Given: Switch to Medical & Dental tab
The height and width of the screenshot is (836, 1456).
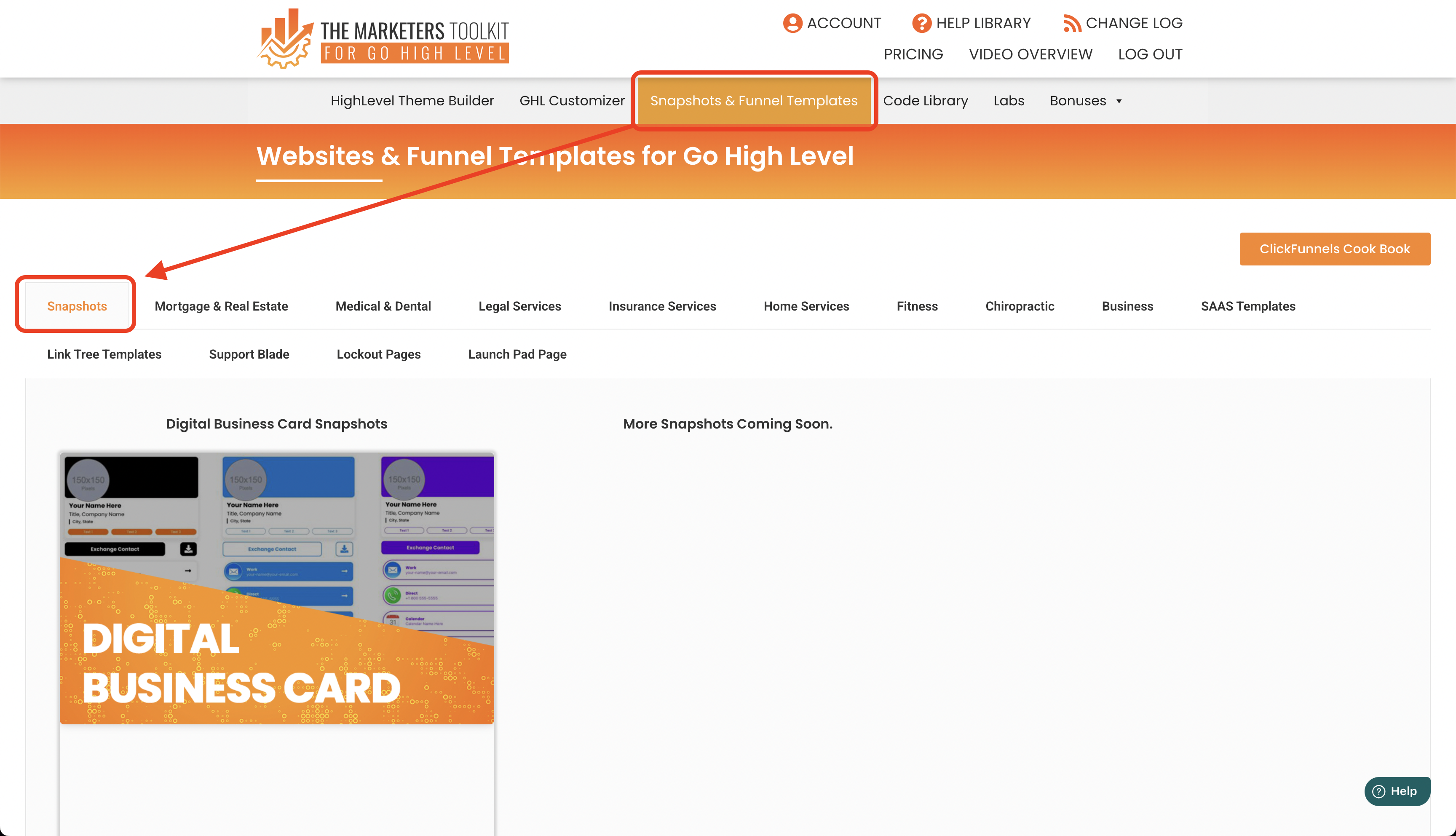Looking at the screenshot, I should pos(383,306).
